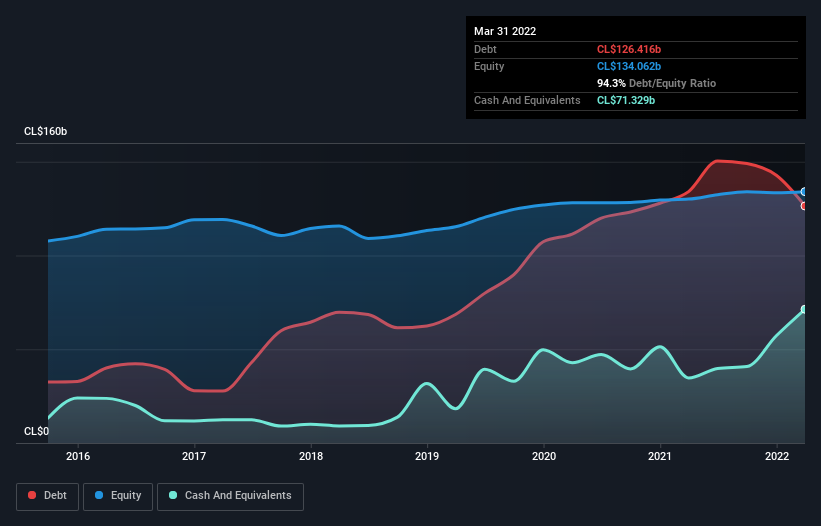Screen dimensions: 821x526
Task: Click the 2017 x-axis label
Action: tap(194, 456)
